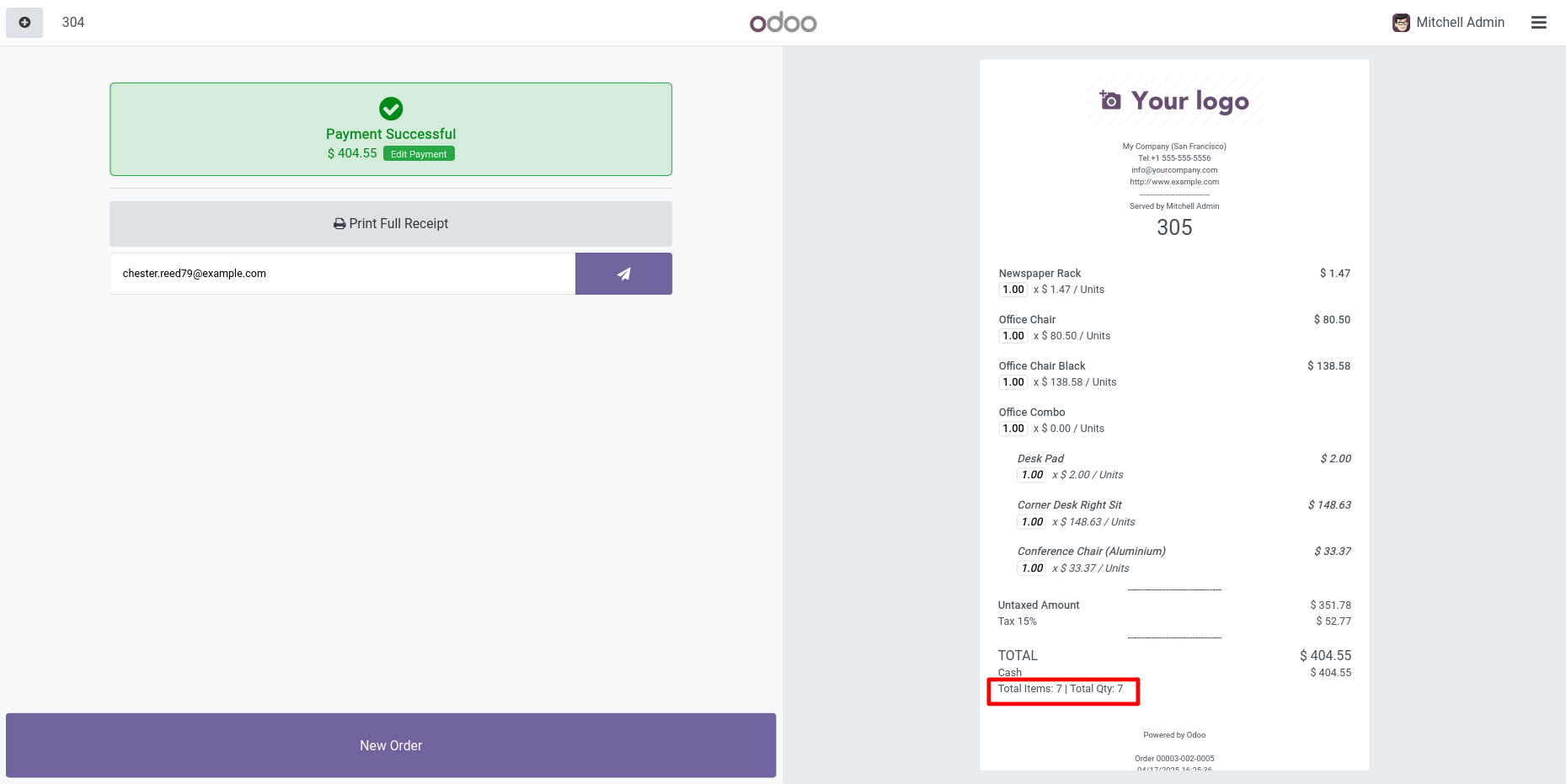Click the Newspaper Rack receipt line
The image size is (1566, 784).
(x=1040, y=274)
